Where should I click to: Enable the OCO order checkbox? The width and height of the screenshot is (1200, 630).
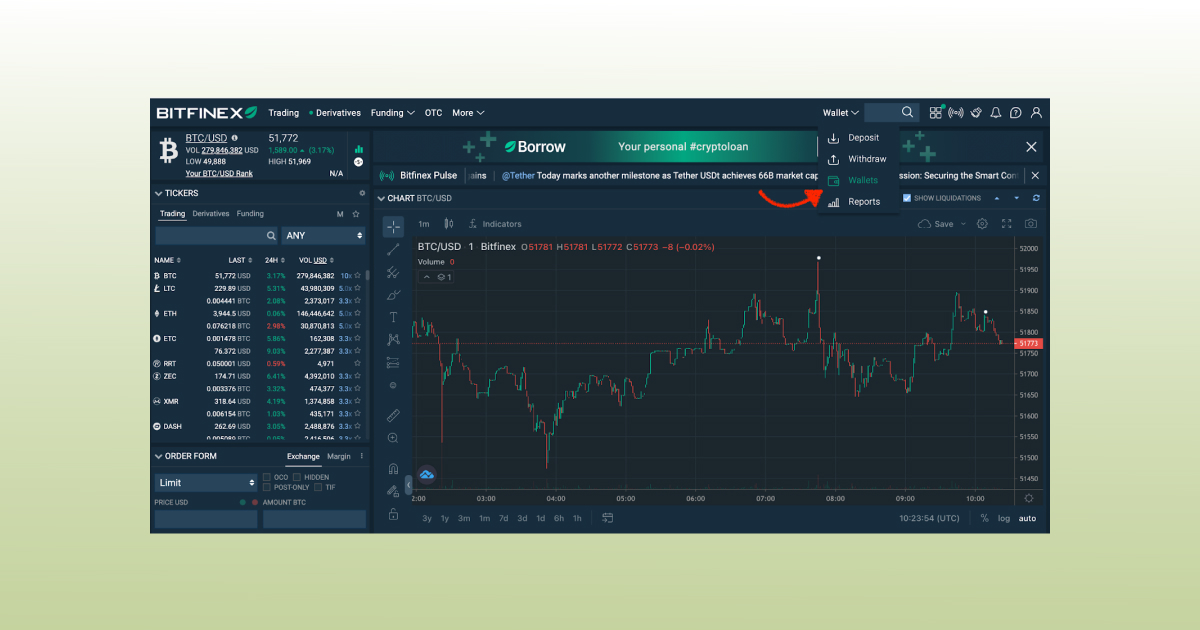[267, 477]
